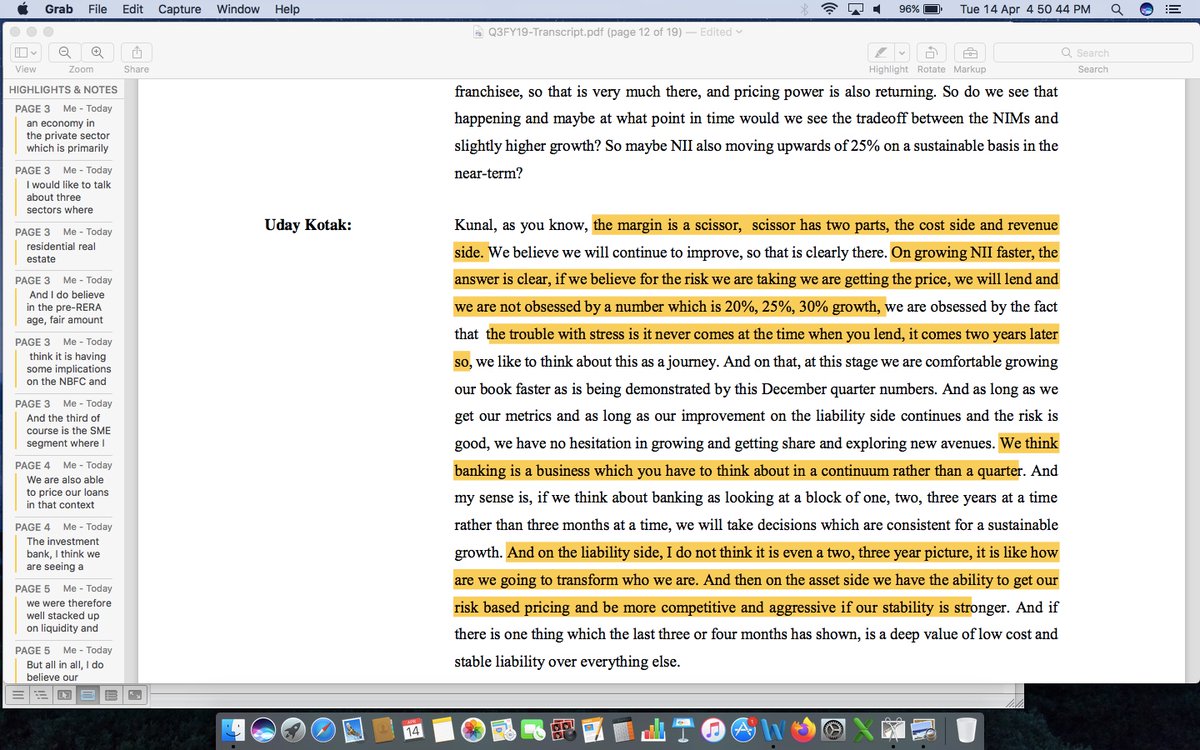Activate the Highlight pen tool
The image size is (1200, 750).
point(880,52)
